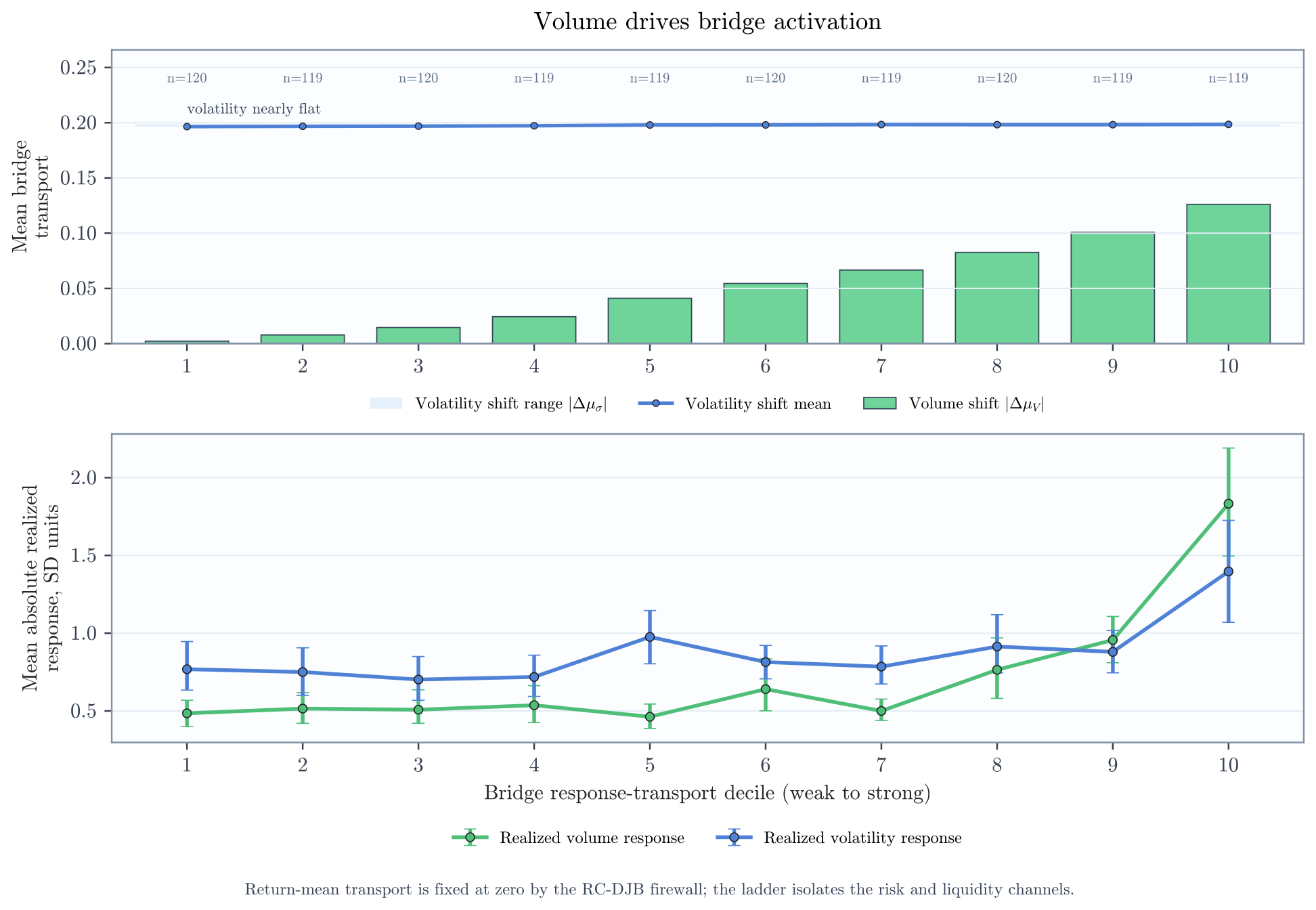Viewport: 1316px width, 910px height.
Task: Click the realized volume response point at decile 10
Action: [1228, 504]
